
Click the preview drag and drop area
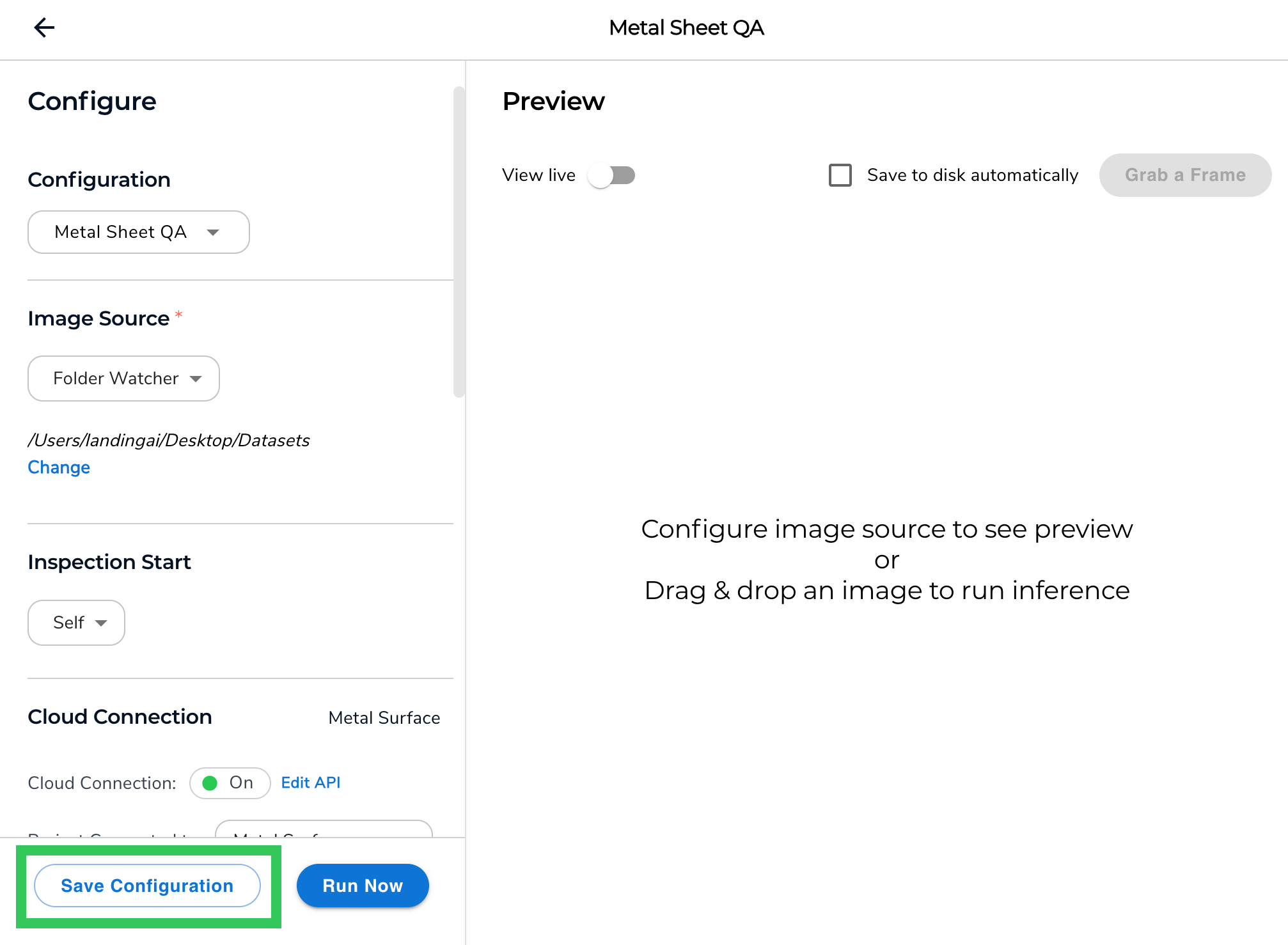point(886,559)
